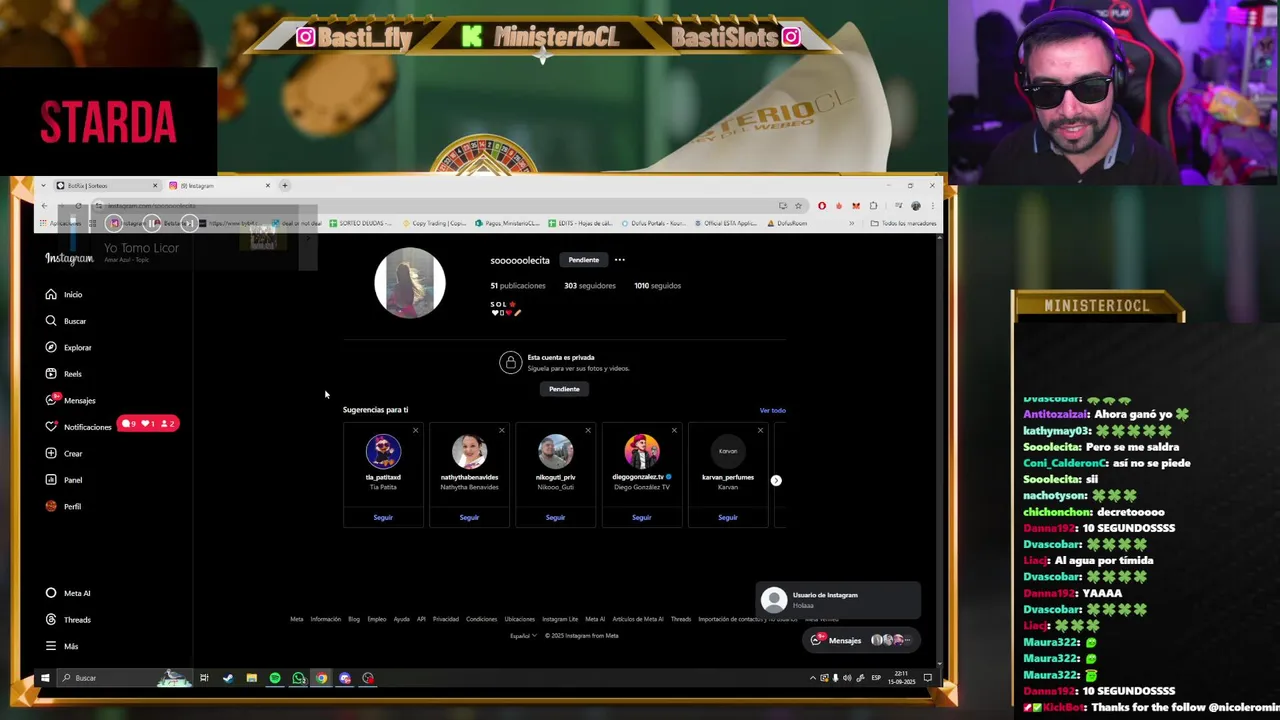
Task: Click the taskbar clock showing 22:11
Action: tap(902, 678)
